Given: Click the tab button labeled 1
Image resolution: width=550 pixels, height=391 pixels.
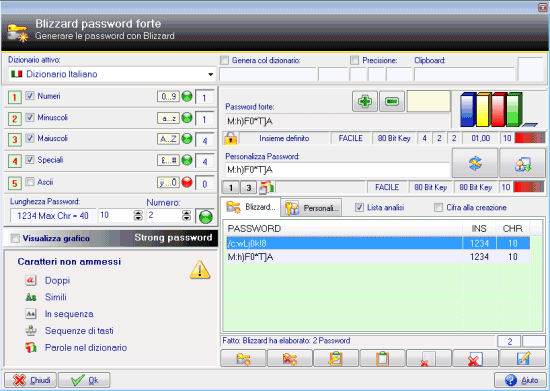Looking at the screenshot, I should (x=230, y=188).
